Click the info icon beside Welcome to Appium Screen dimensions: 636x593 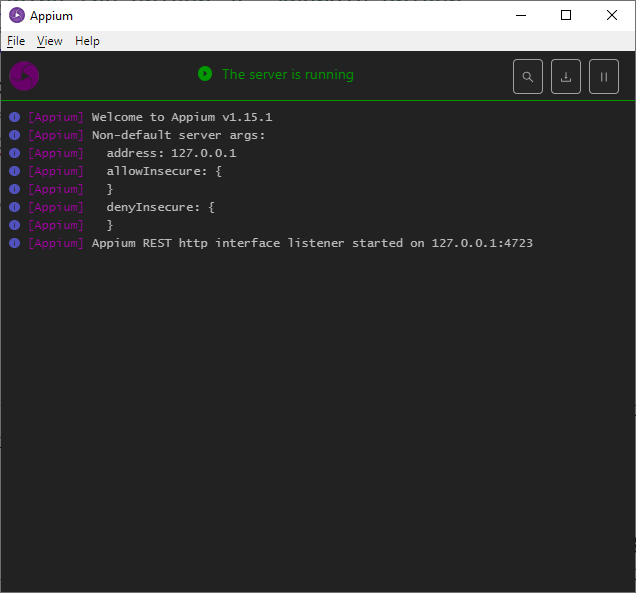click(15, 117)
